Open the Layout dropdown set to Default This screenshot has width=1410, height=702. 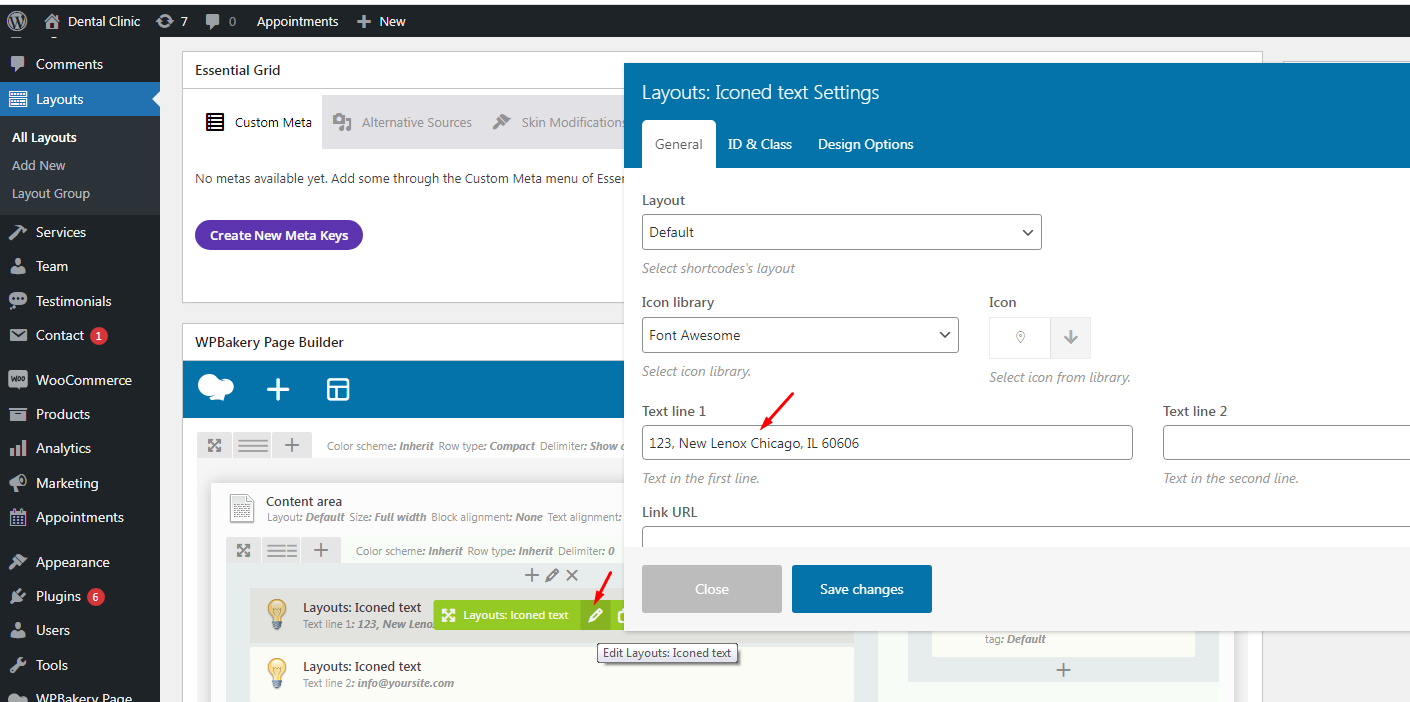pyautogui.click(x=842, y=232)
